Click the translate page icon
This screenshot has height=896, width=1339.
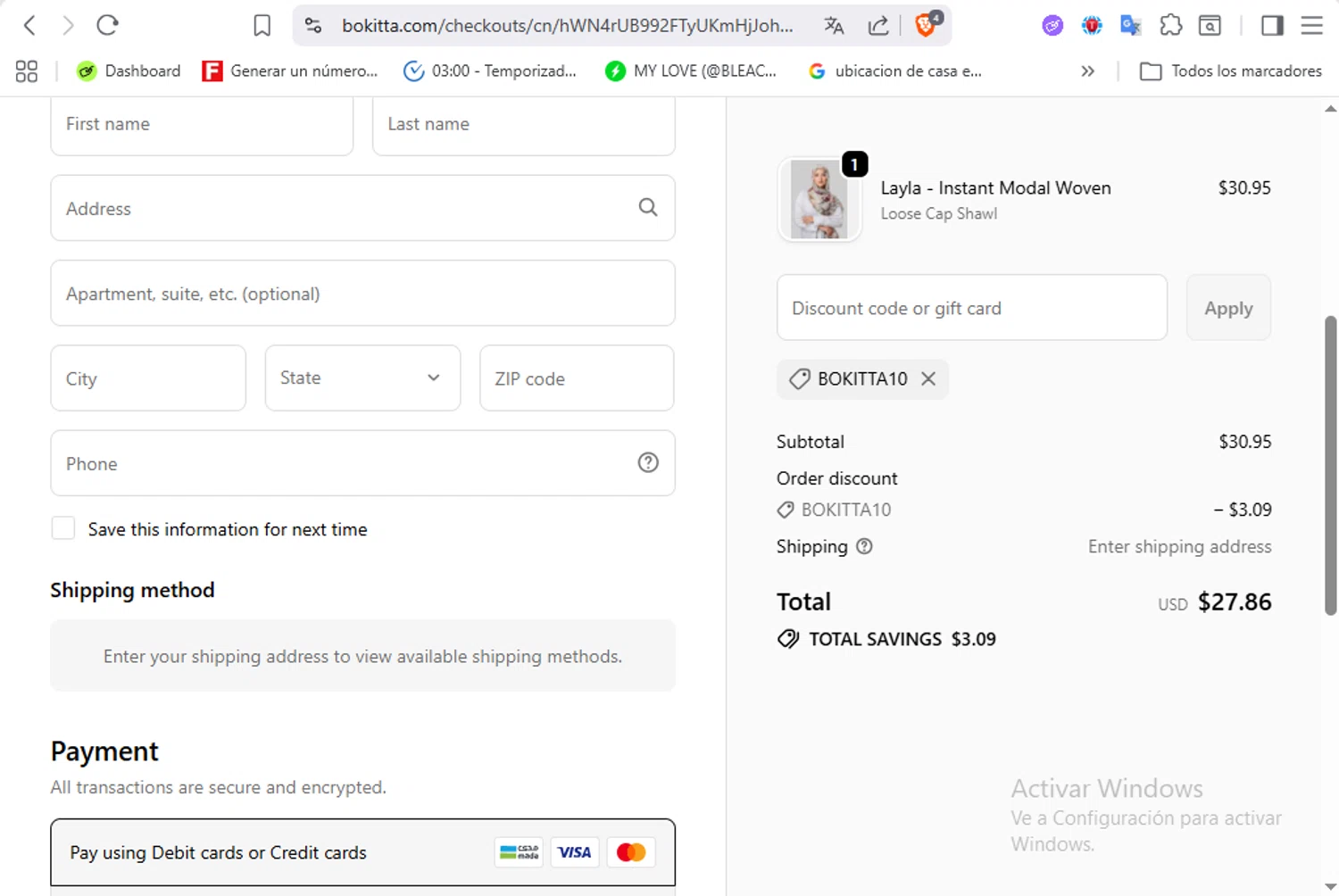pyautogui.click(x=834, y=25)
